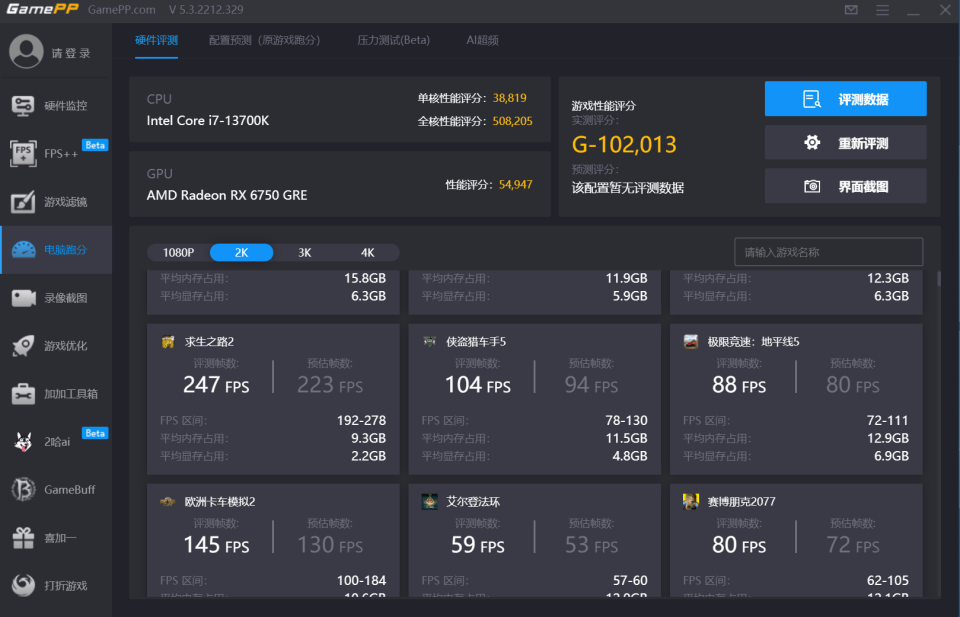Click single-core score 38,819
Screen dimensions: 960x617
click(509, 98)
